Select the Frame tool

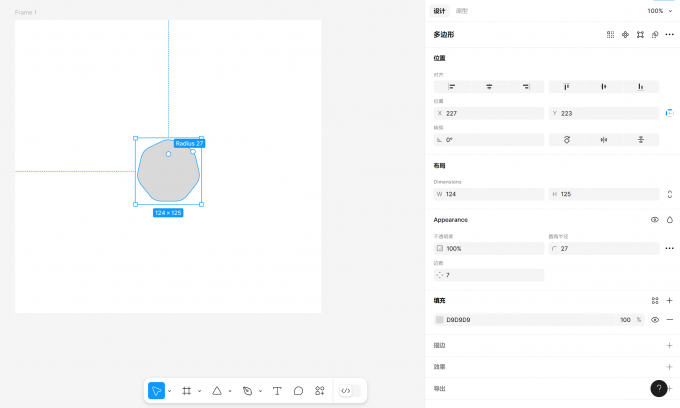click(x=186, y=391)
